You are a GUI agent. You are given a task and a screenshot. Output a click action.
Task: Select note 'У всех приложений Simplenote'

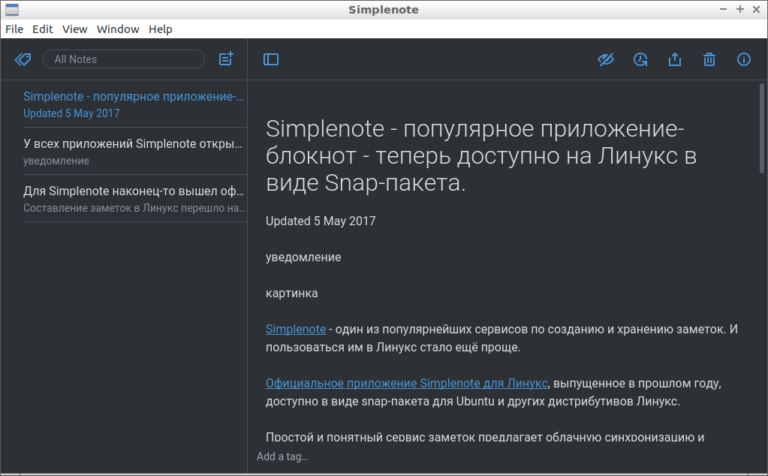click(x=135, y=152)
